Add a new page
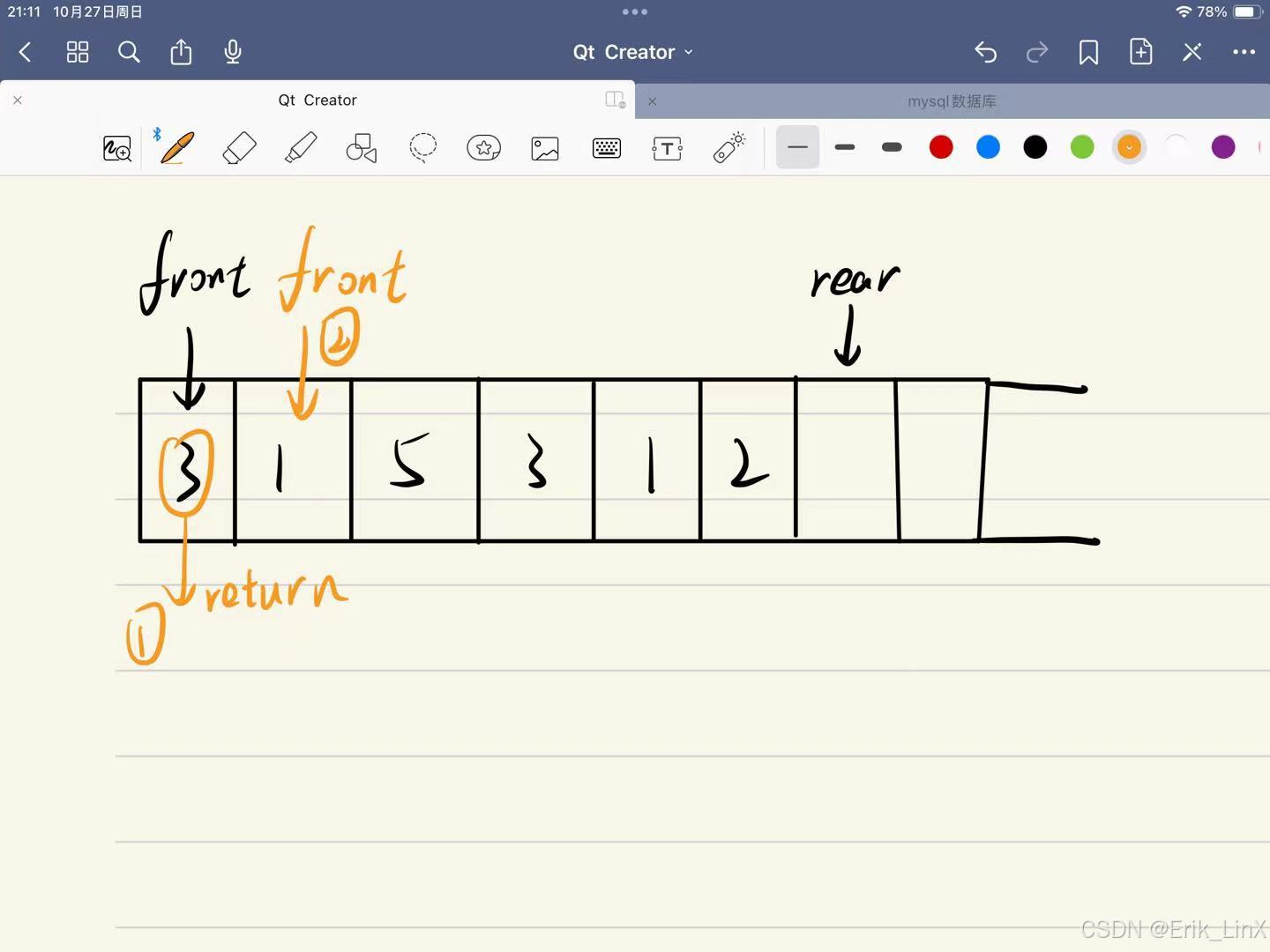The height and width of the screenshot is (952, 1270). coord(1140,51)
